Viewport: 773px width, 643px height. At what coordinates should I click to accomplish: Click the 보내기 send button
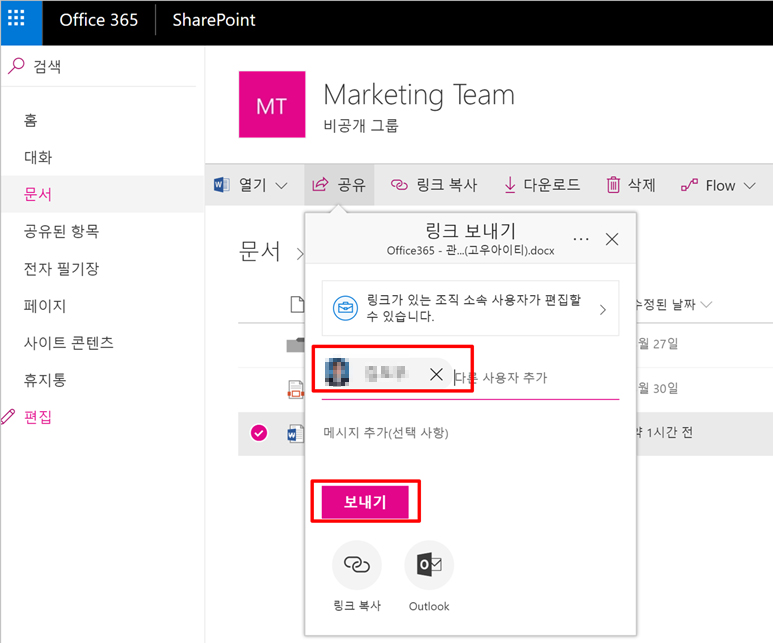click(x=365, y=502)
